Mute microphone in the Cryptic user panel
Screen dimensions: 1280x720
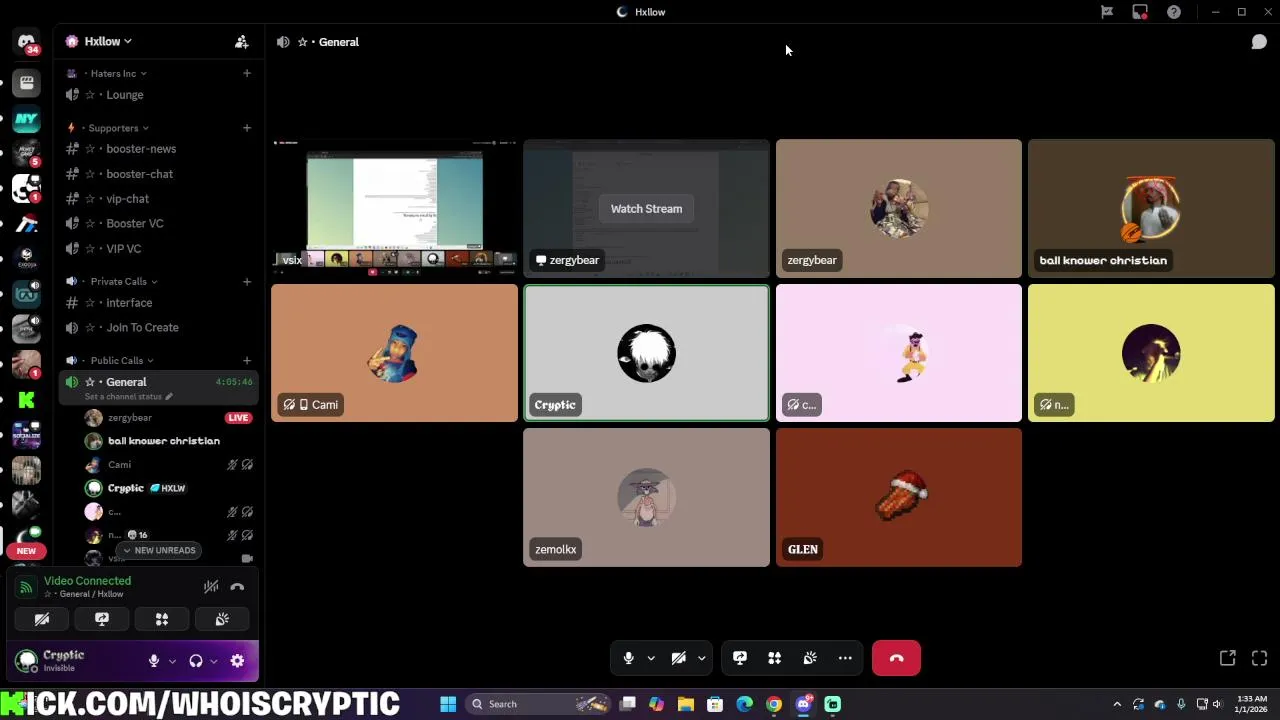coord(153,661)
